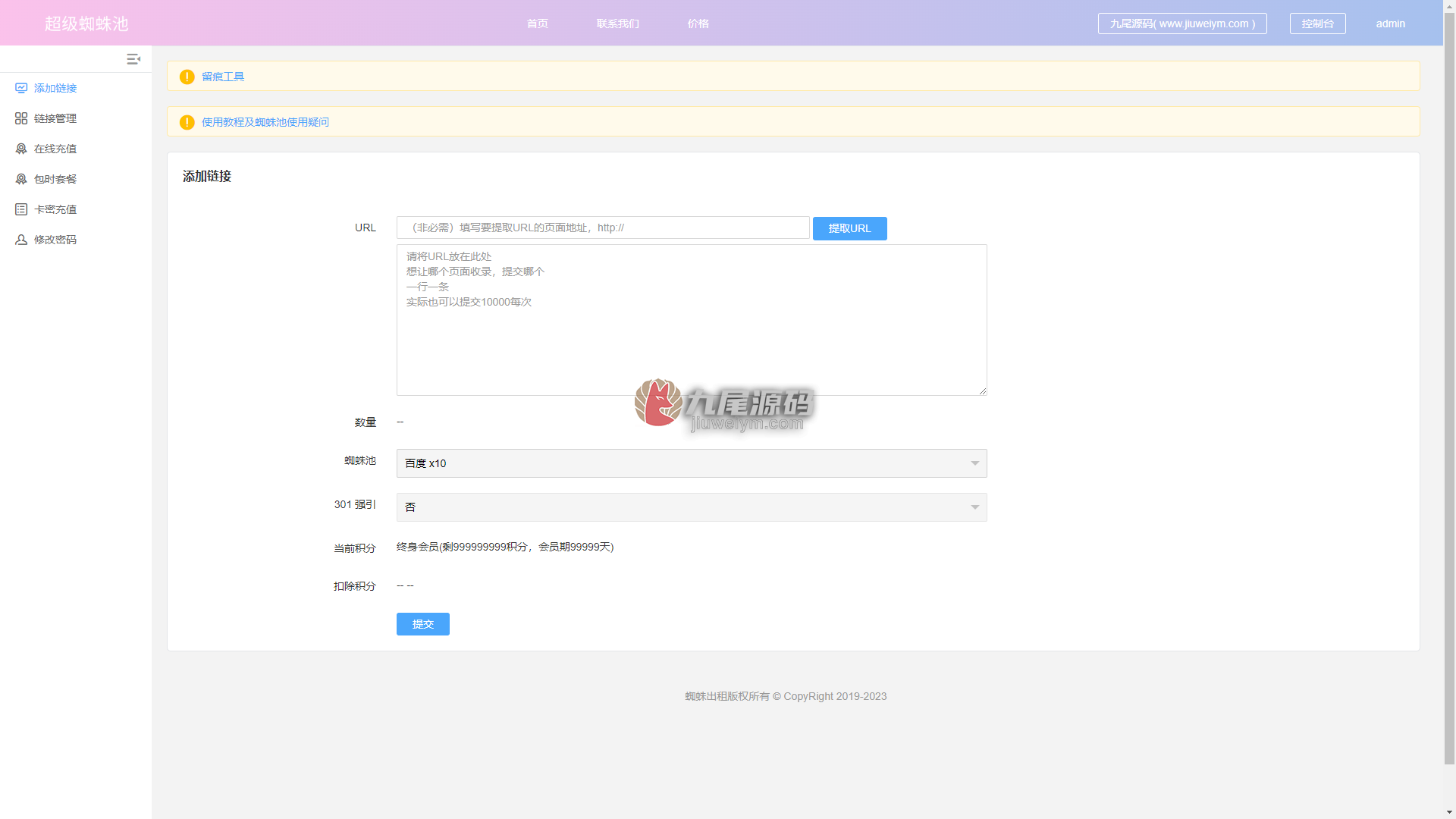Collapse the sidebar with the menu fold icon
Viewport: 1456px width, 819px height.
pyautogui.click(x=133, y=59)
